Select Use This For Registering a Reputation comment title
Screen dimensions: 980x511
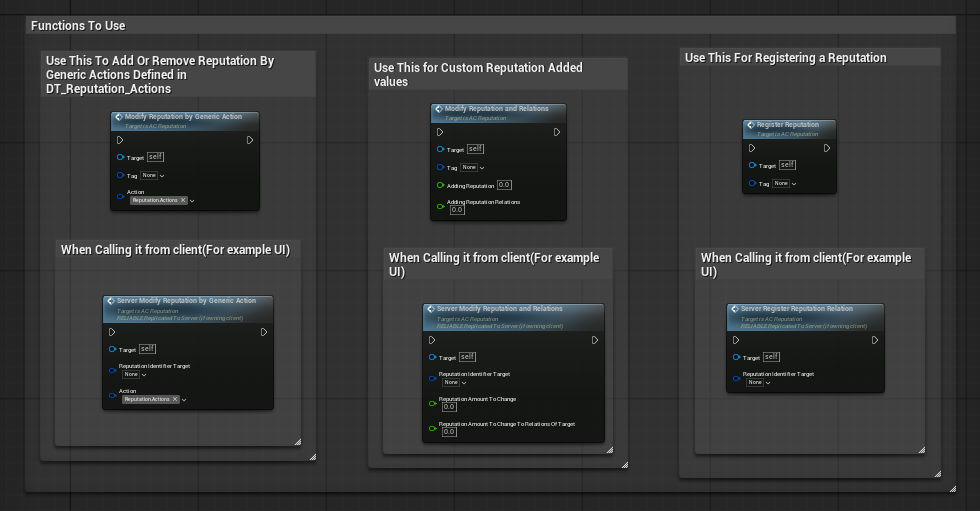[785, 58]
